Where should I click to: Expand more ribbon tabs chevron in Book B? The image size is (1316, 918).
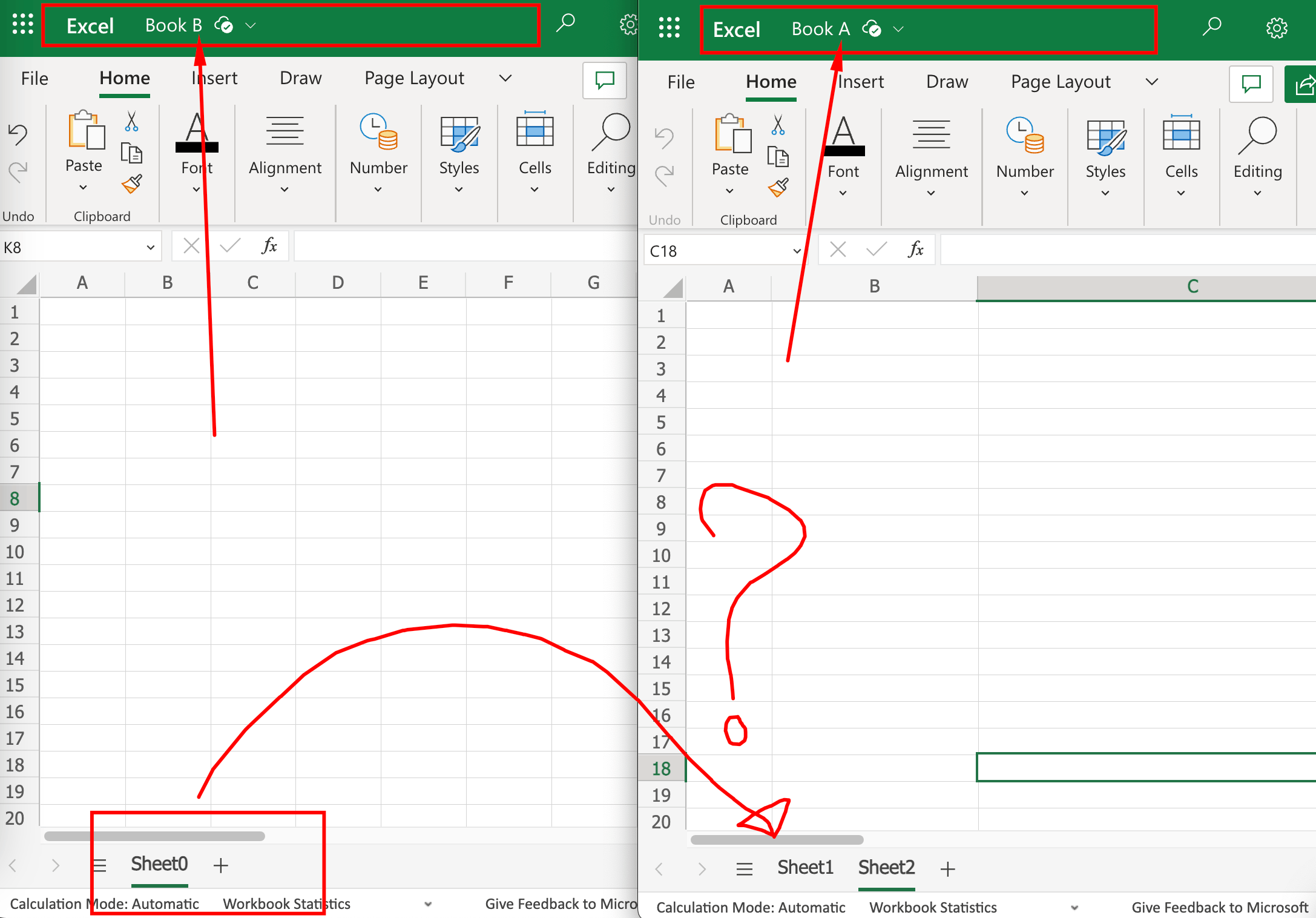[x=505, y=78]
